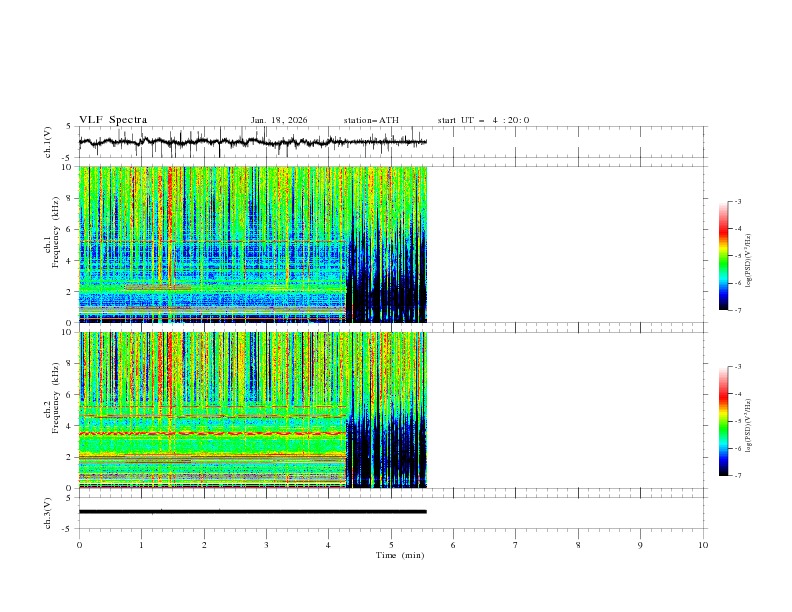This screenshot has height=612, width=792.
Task: Click the time axis tick label "10"
Action: 703,545
